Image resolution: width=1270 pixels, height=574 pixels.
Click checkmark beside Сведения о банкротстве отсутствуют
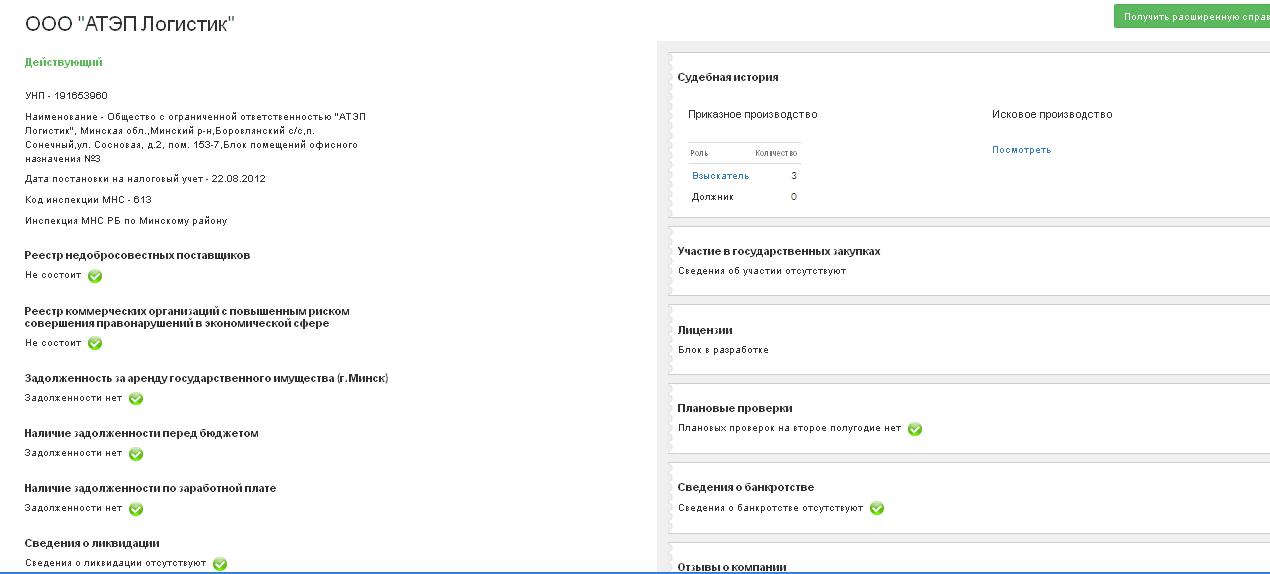coord(877,508)
